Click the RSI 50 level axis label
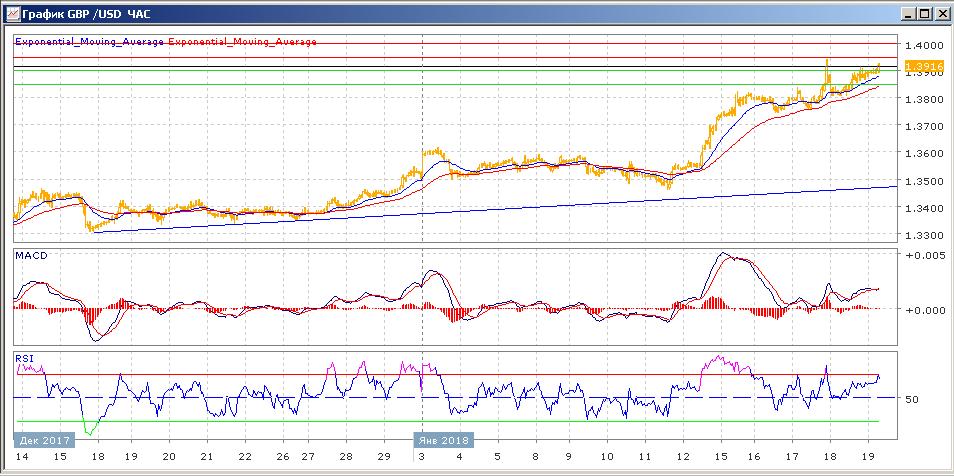954x476 pixels. coord(912,399)
